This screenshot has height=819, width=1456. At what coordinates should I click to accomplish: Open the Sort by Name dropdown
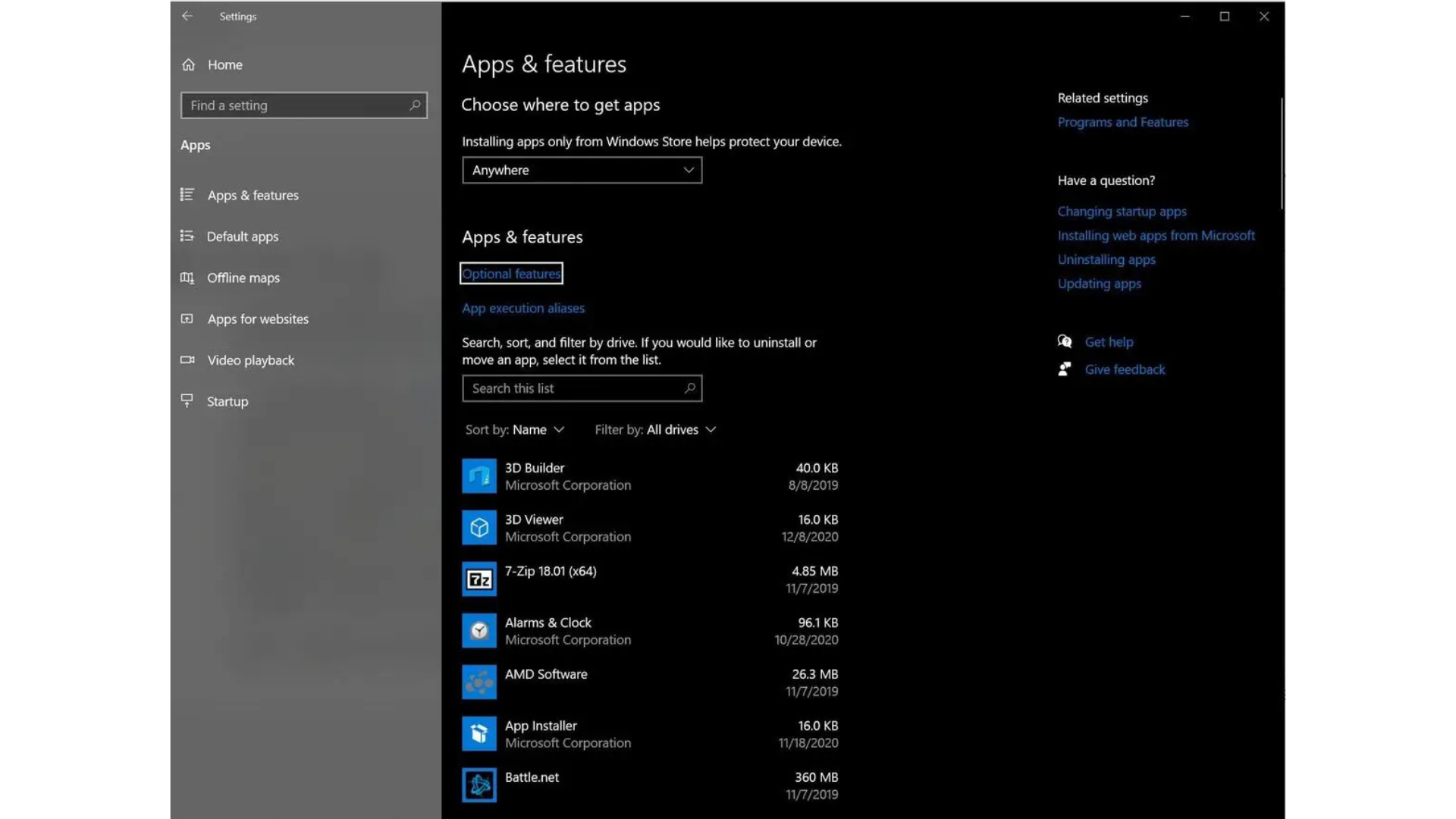point(515,430)
